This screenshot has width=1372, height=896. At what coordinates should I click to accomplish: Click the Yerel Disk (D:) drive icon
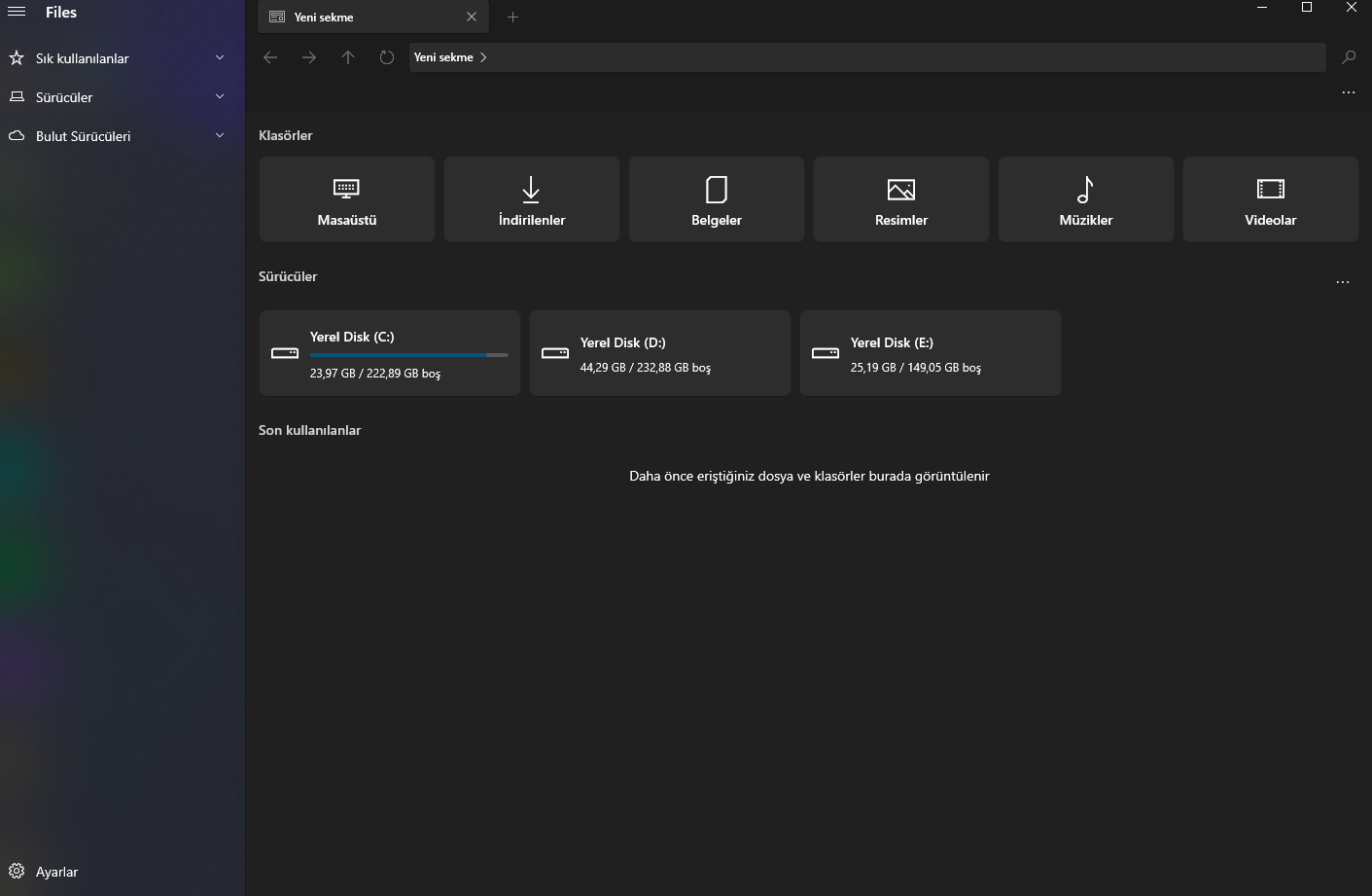[555, 353]
